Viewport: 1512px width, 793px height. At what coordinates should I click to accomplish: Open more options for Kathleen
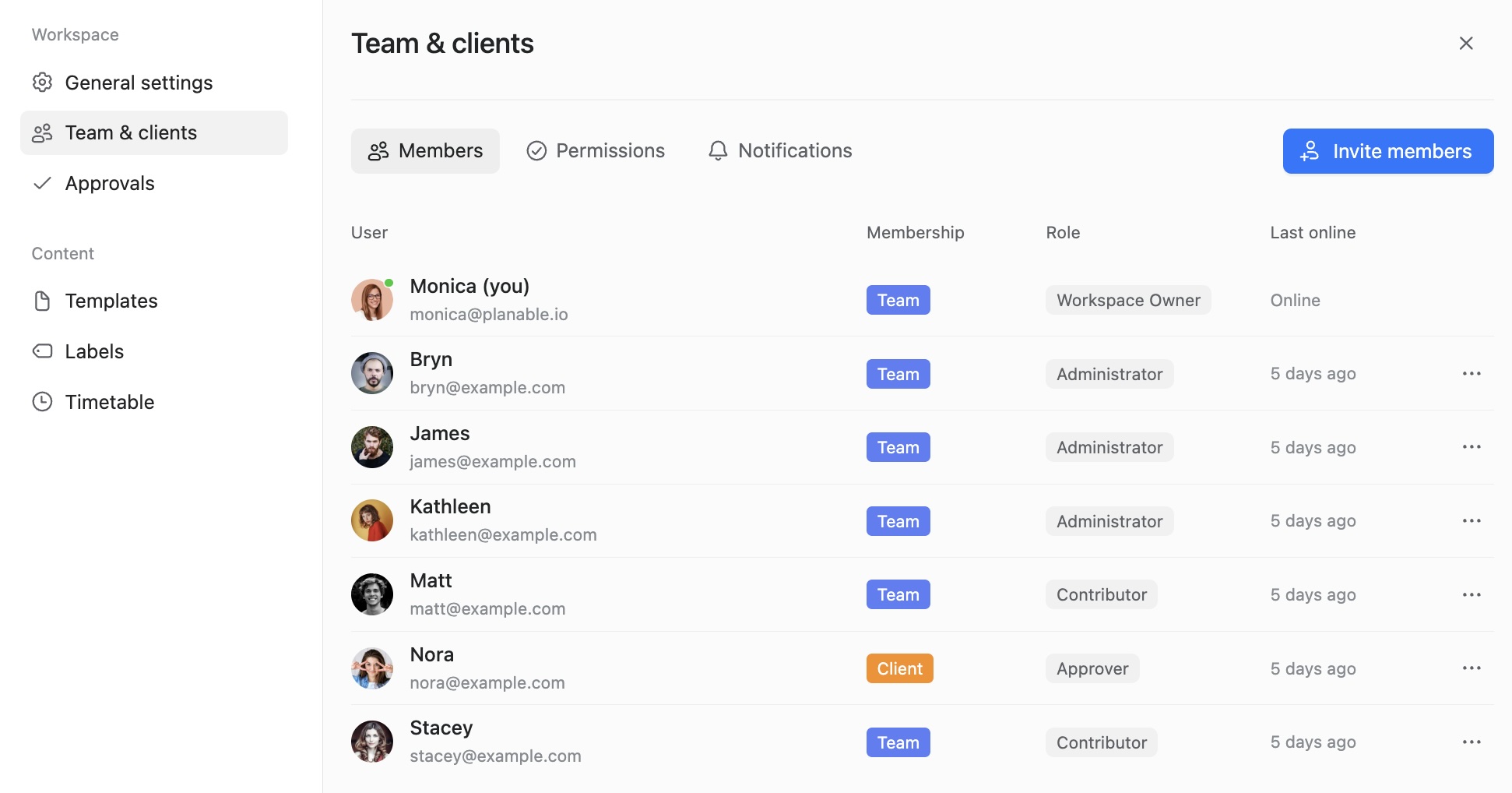(x=1472, y=521)
